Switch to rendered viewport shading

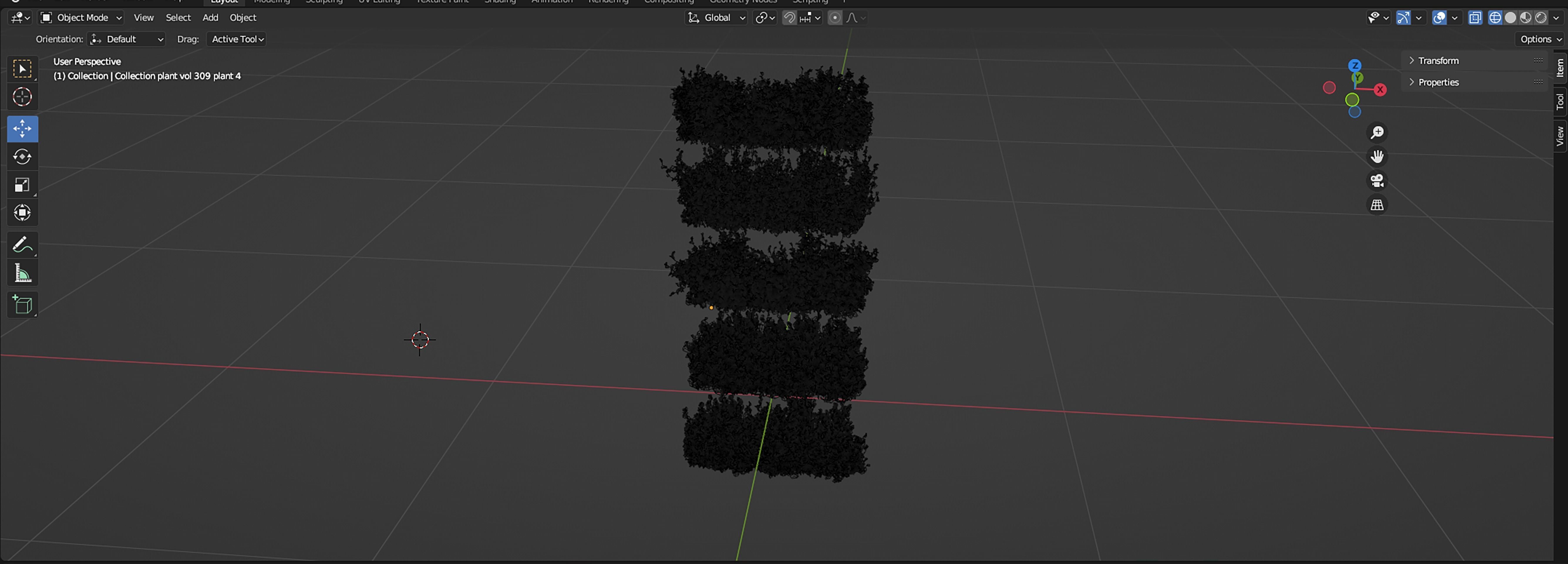coord(1540,18)
